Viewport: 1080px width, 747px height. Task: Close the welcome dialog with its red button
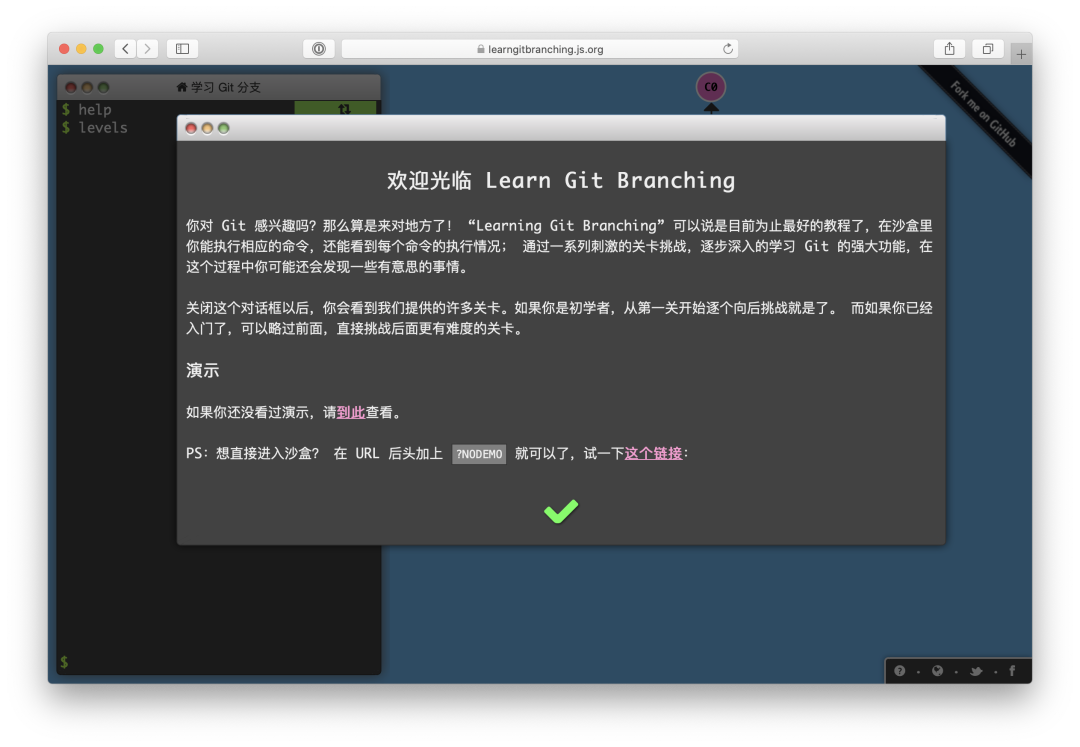tap(191, 128)
